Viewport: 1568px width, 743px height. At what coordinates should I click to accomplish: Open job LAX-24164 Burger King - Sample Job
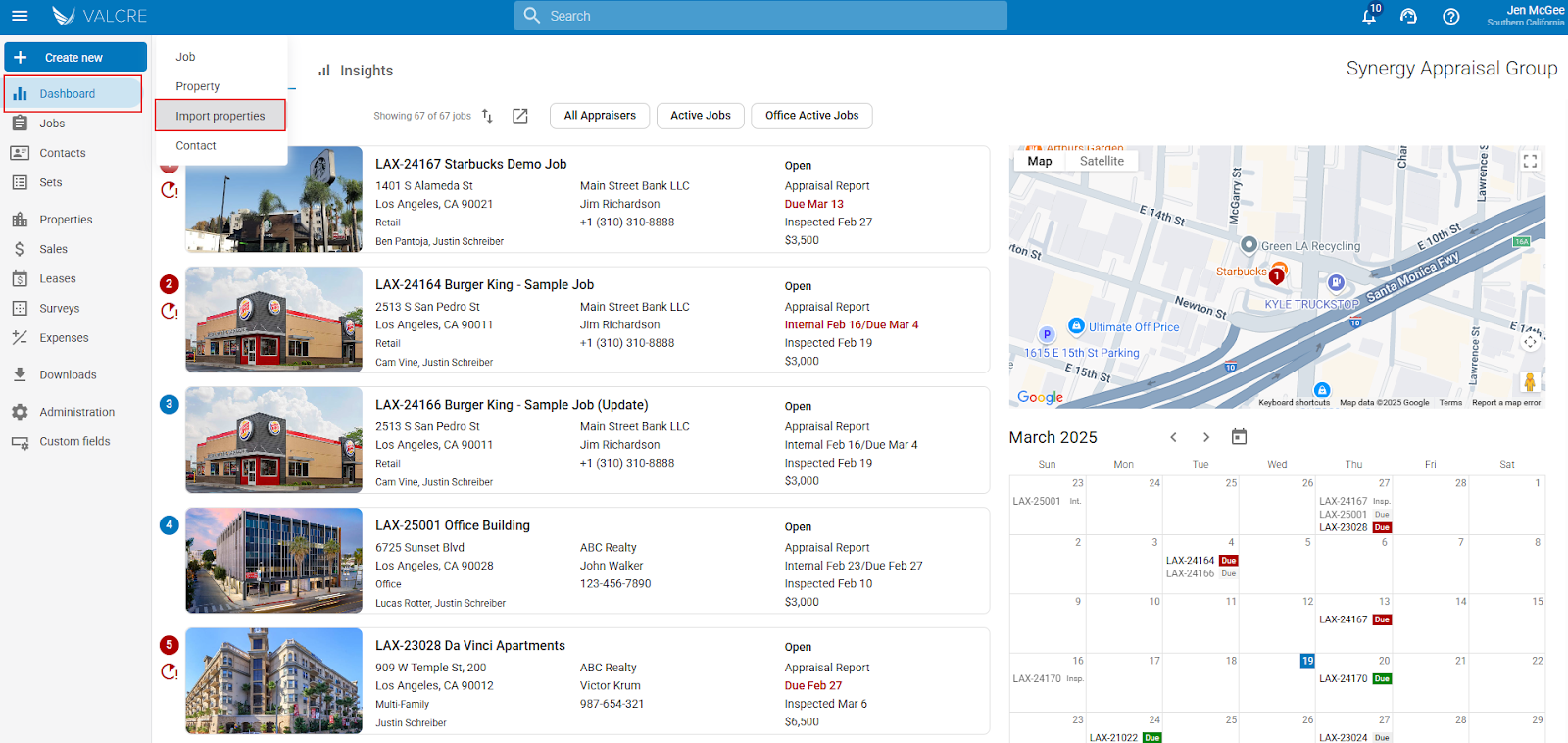(484, 284)
